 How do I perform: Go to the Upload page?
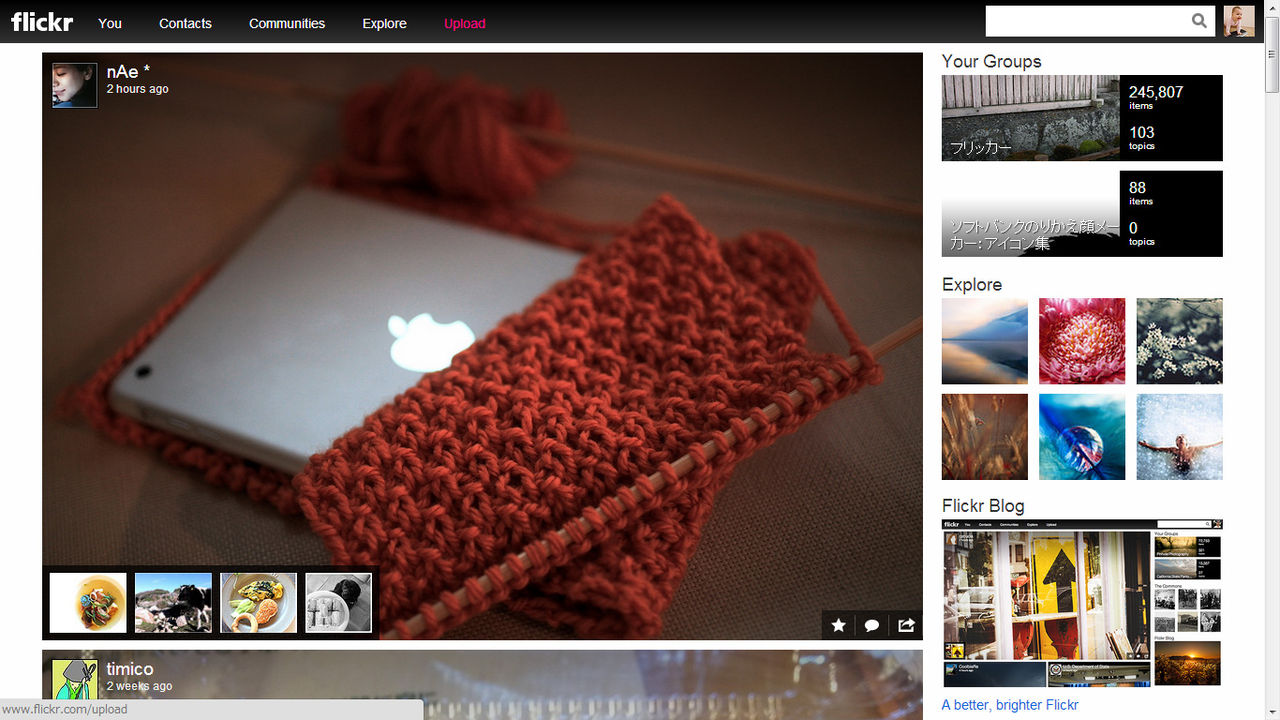point(465,23)
